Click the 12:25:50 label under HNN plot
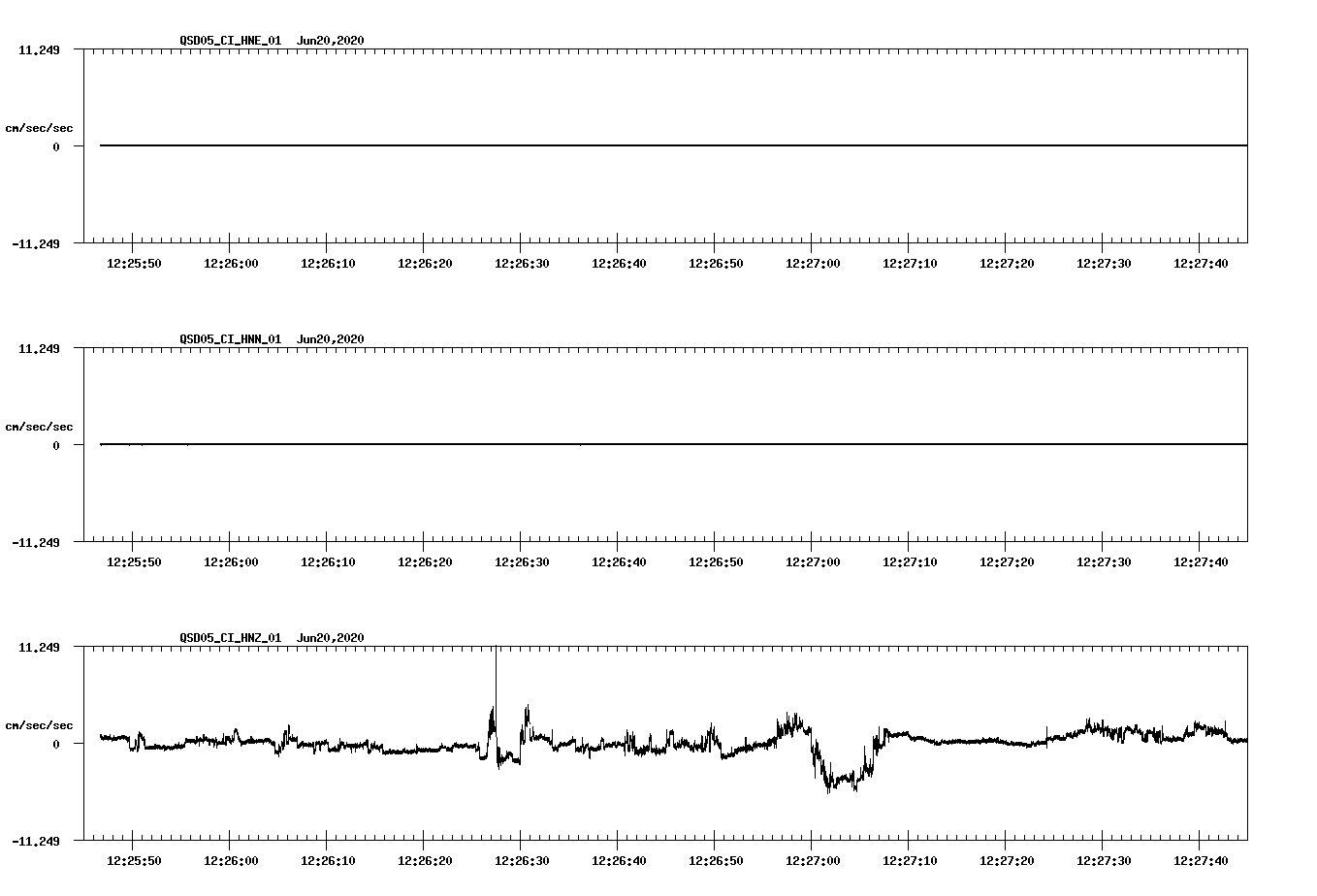Image resolution: width=1317 pixels, height=896 pixels. click(134, 562)
